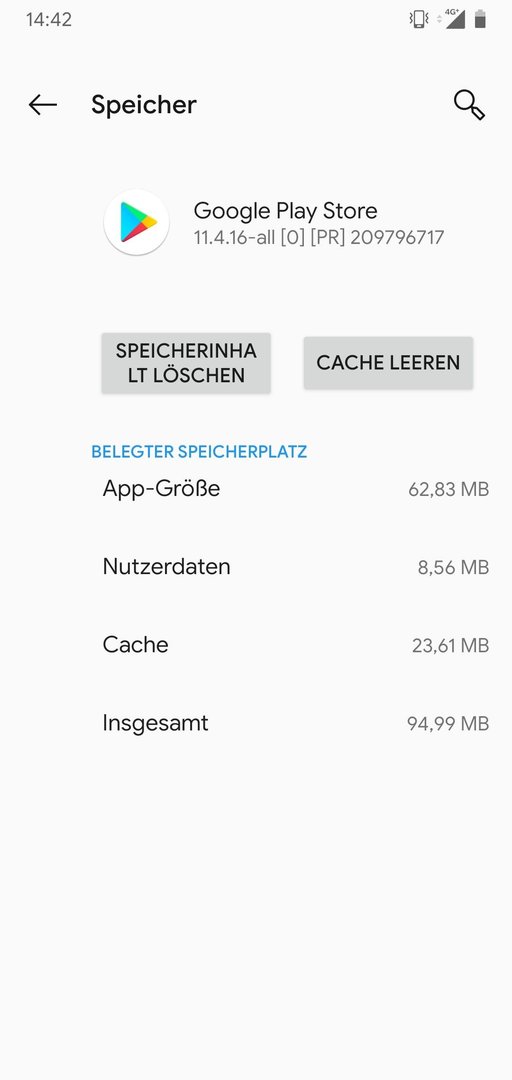The image size is (512, 1080).
Task: Tap the back arrow icon
Action: 43,105
